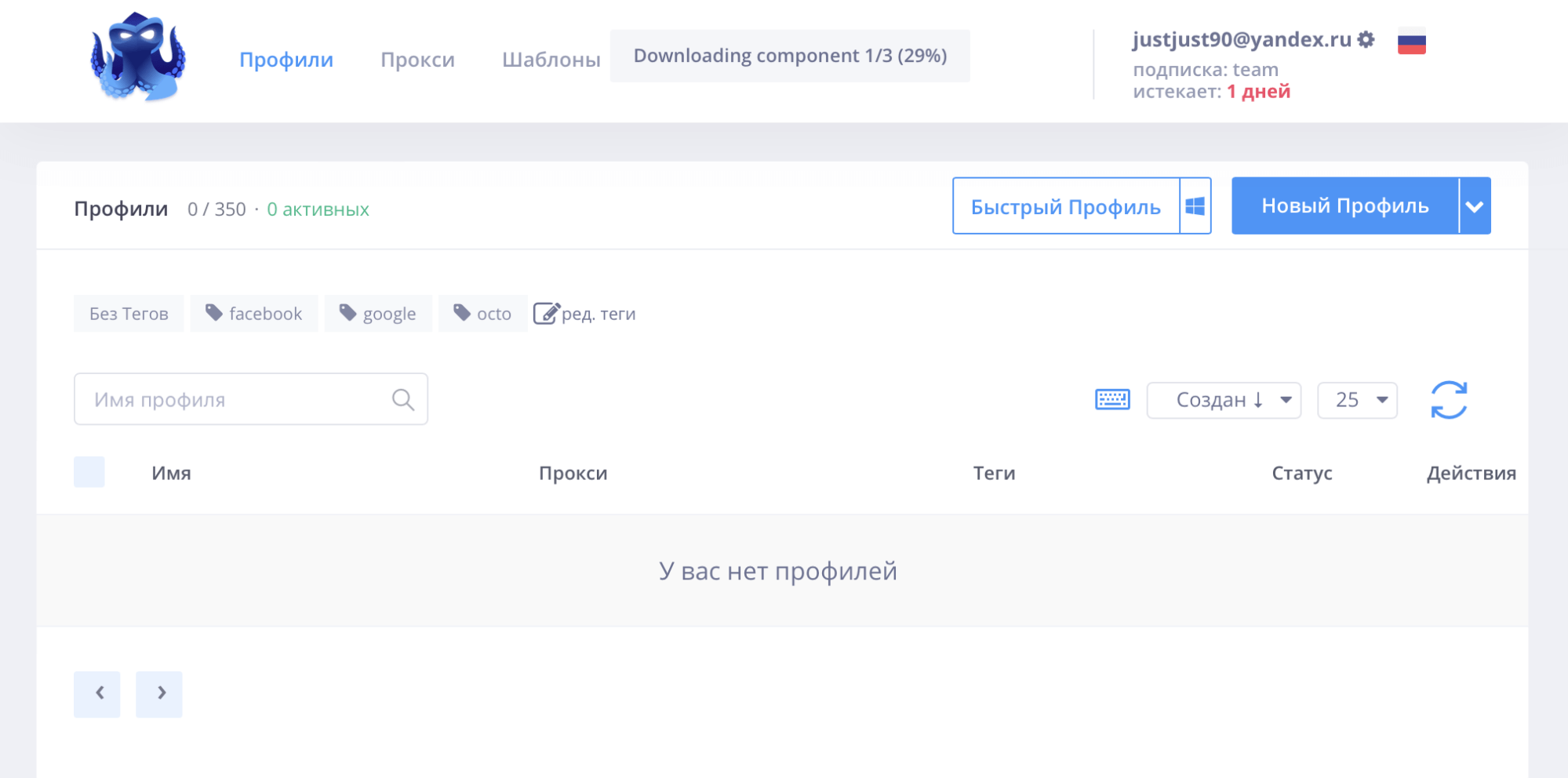
Task: Go to next page with the right arrow
Action: (159, 693)
